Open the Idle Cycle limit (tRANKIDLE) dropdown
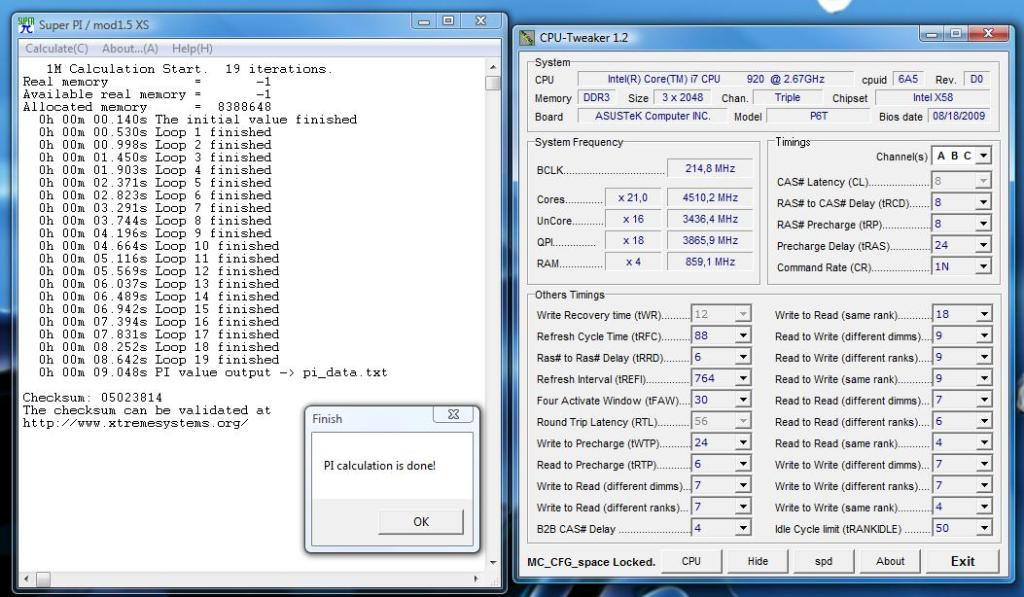 (984, 528)
